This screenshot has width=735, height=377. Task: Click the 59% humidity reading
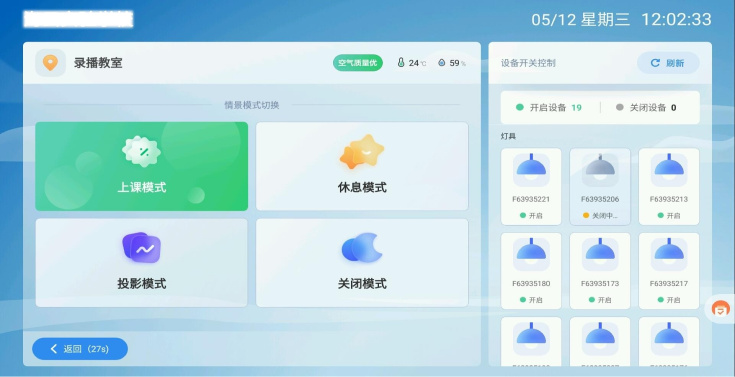pyautogui.click(x=458, y=63)
